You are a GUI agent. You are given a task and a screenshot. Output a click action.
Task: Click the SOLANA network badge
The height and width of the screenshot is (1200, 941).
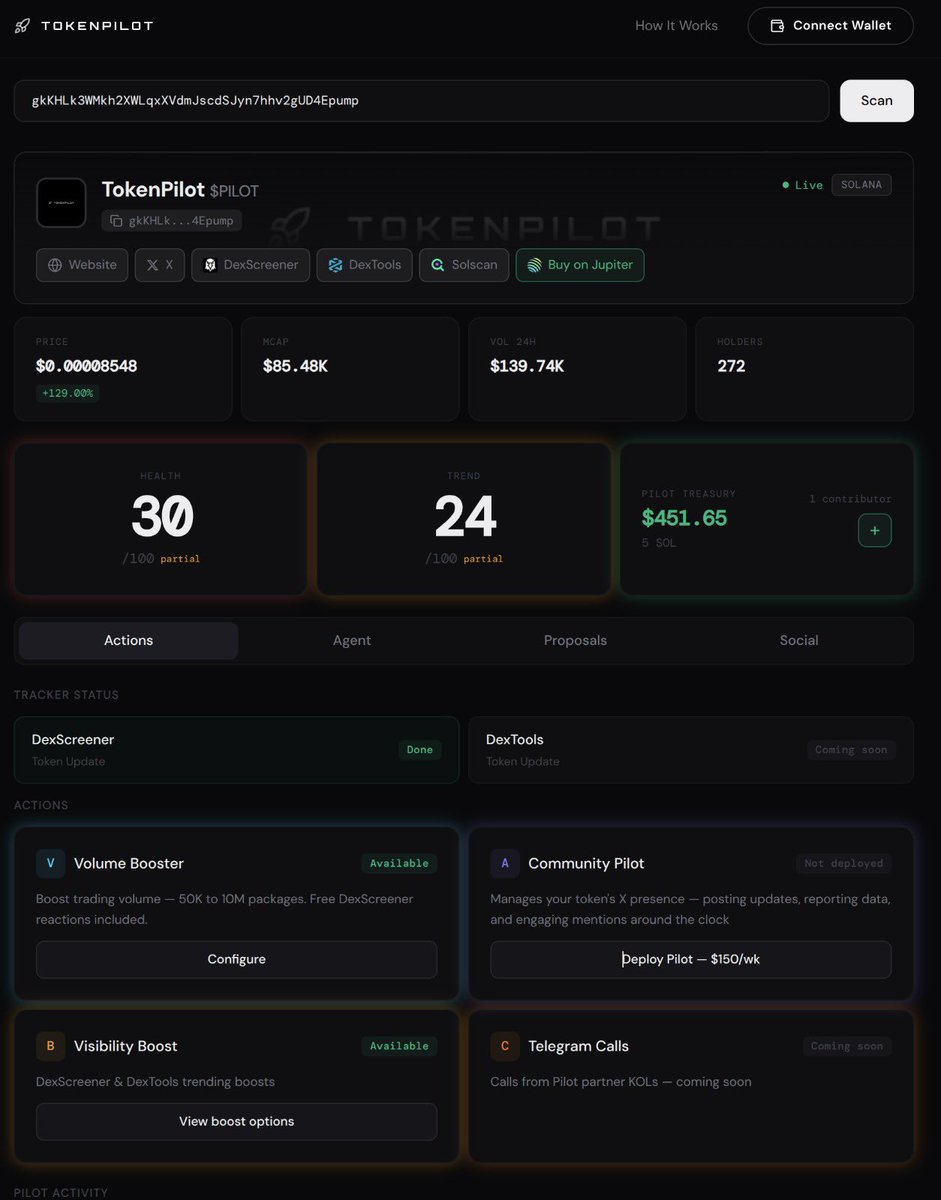[x=861, y=185]
